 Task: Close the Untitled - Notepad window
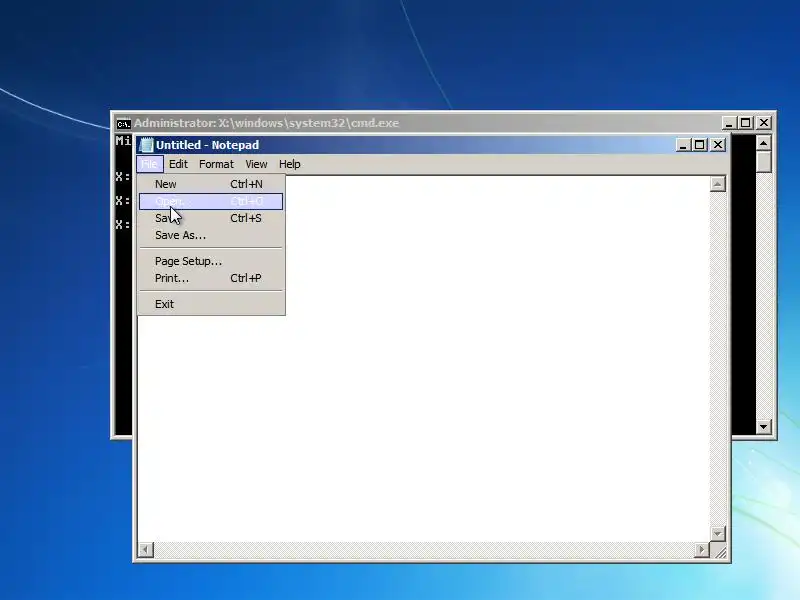point(717,145)
